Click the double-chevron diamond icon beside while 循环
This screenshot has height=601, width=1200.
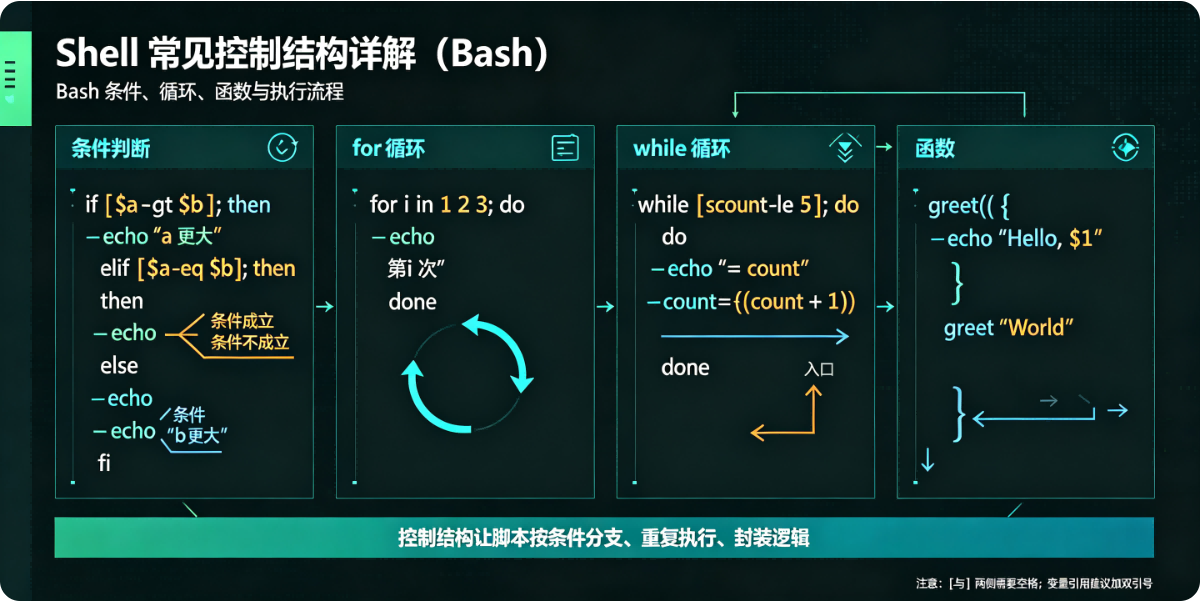coord(845,148)
